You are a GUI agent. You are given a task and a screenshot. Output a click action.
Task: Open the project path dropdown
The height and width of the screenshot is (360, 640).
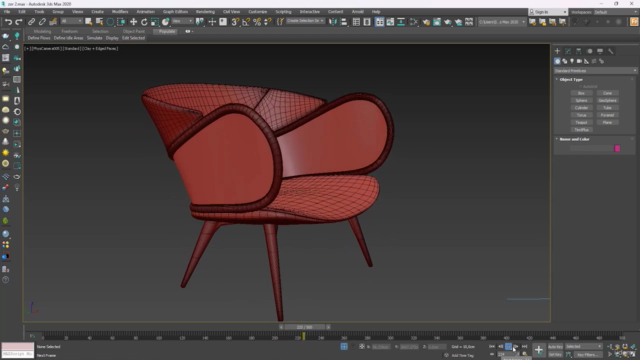(502, 22)
